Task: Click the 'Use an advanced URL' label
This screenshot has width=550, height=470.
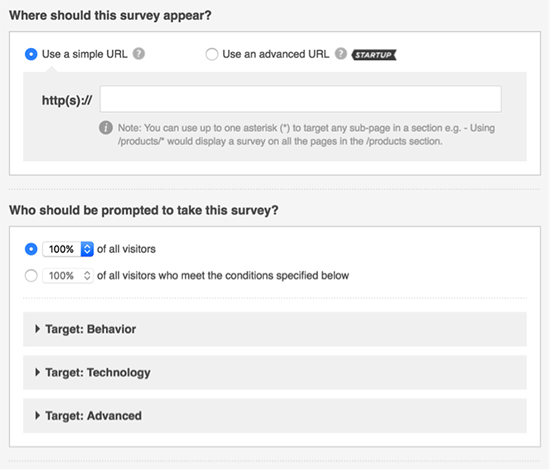Action: click(276, 54)
